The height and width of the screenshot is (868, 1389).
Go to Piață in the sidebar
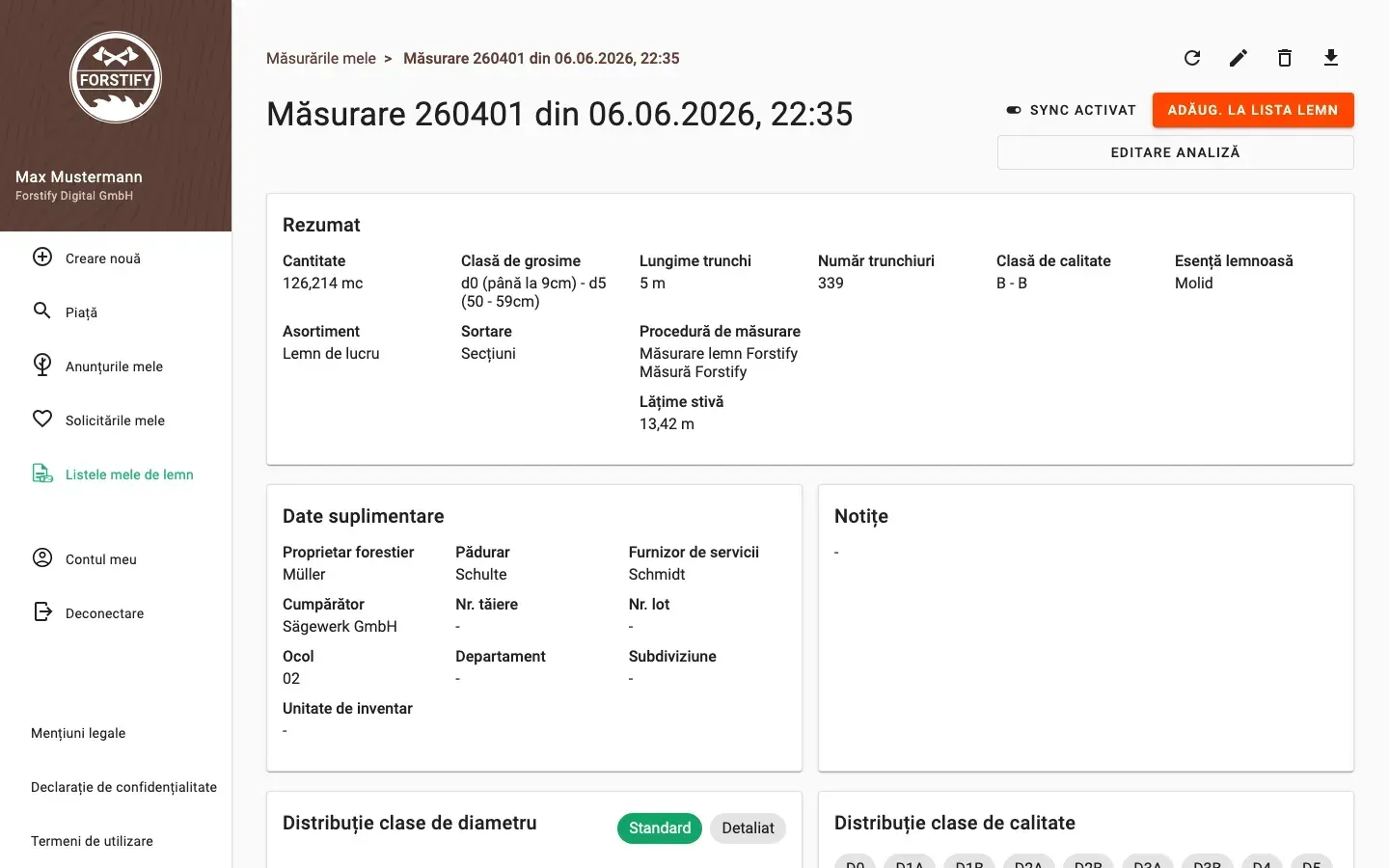coord(81,312)
